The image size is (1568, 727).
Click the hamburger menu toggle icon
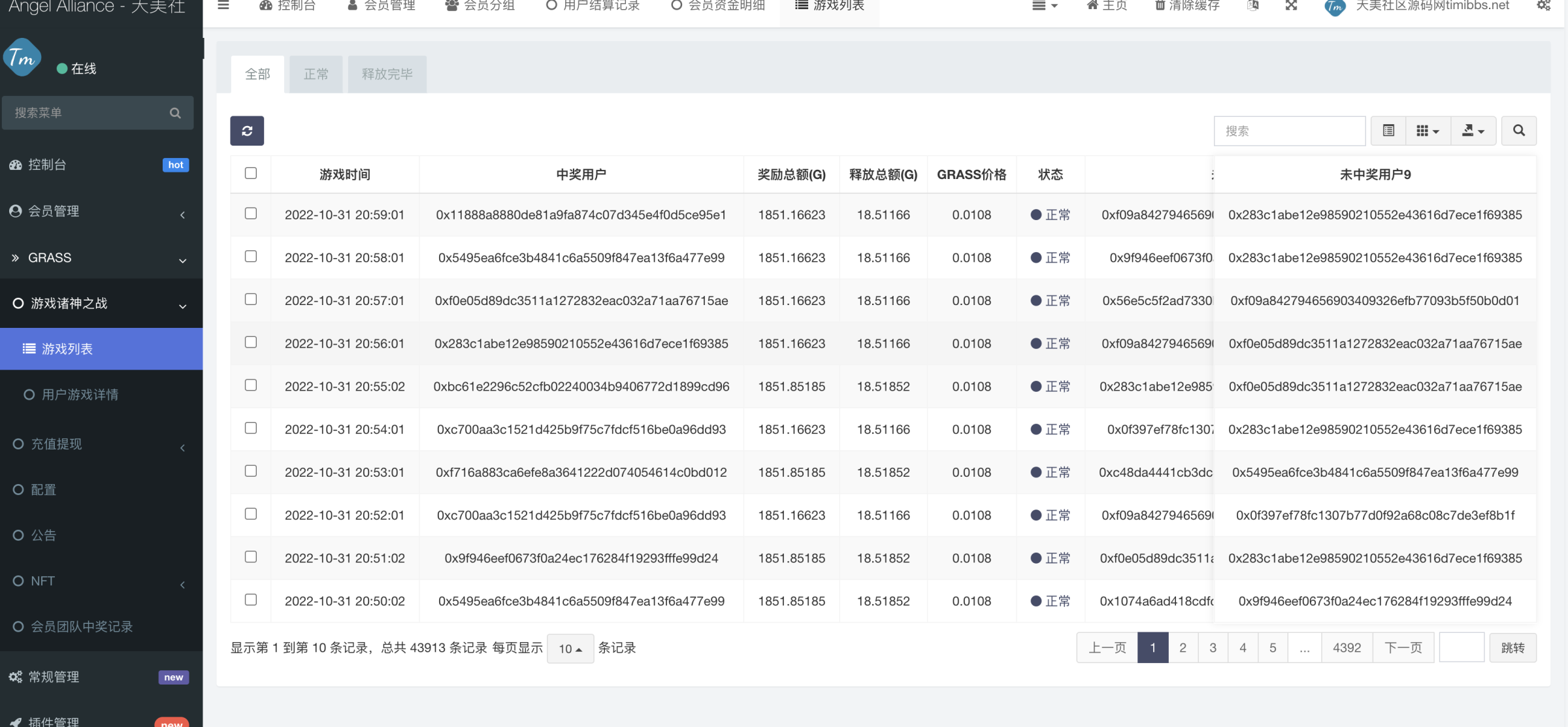[x=223, y=6]
